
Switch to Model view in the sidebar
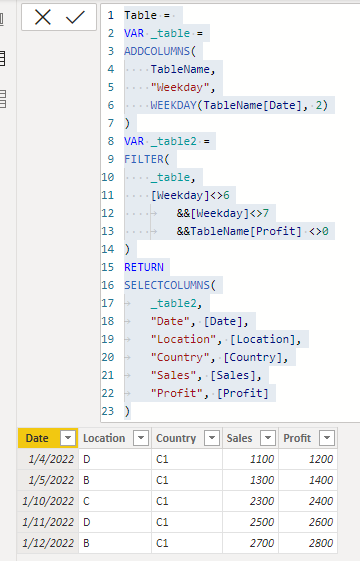[x=3, y=99]
